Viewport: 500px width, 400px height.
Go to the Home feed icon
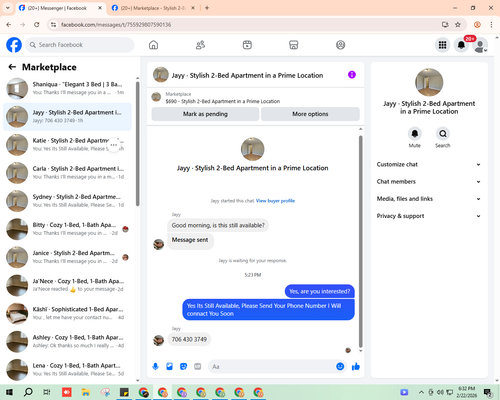[153, 45]
